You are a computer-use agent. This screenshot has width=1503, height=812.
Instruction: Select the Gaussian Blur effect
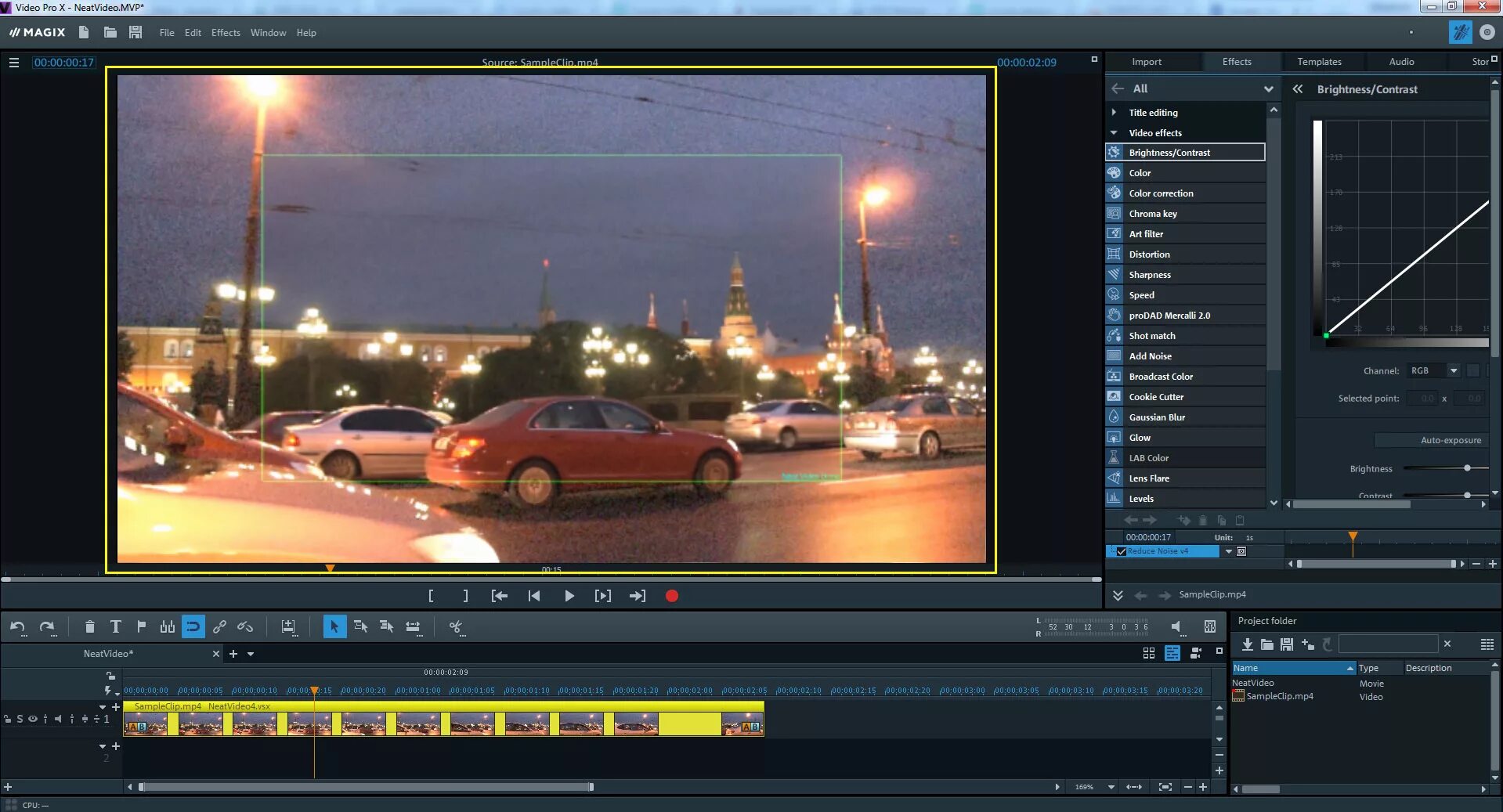1157,417
